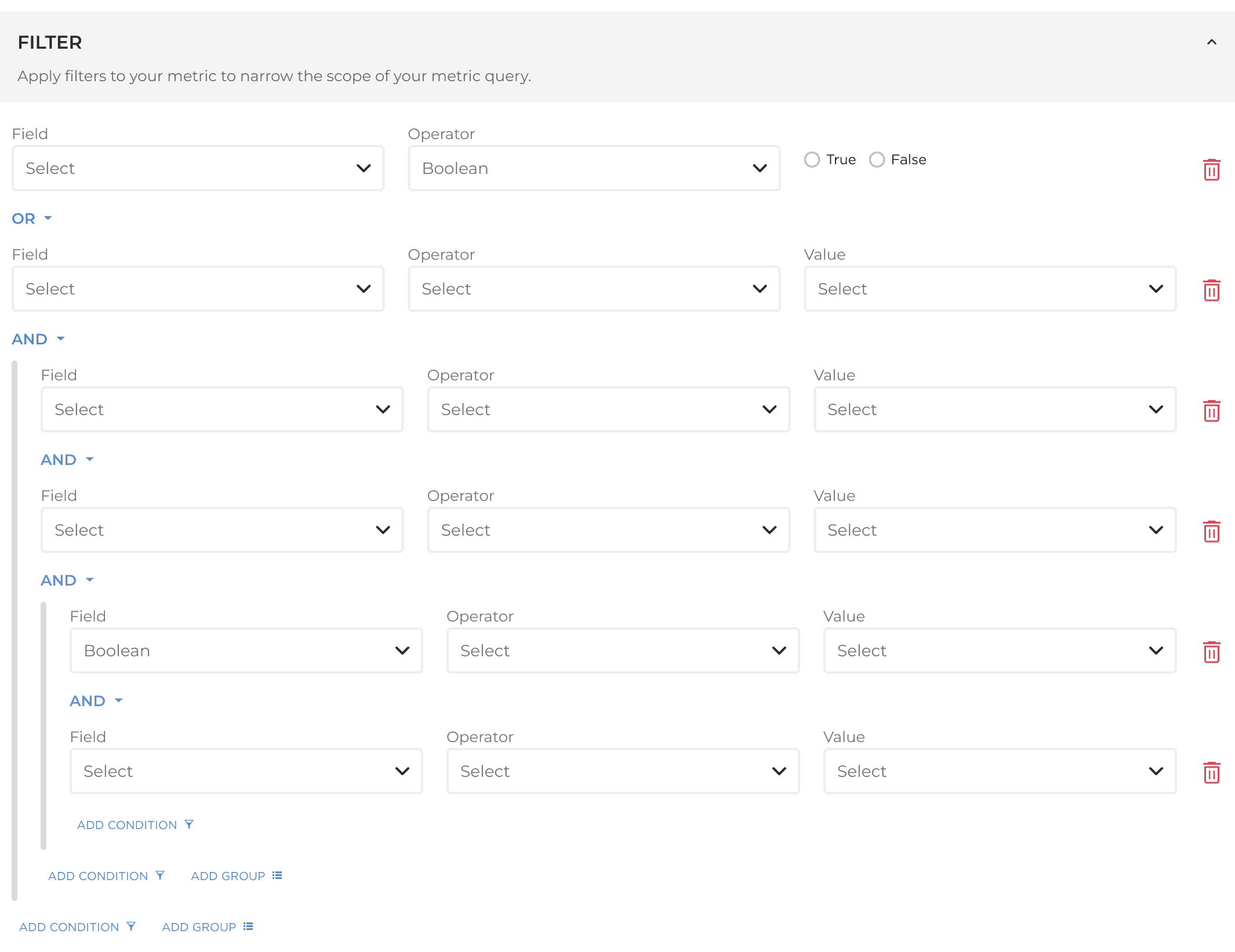Click trash icon beside fourth condition row
This screenshot has width=1235, height=952.
tap(1211, 531)
